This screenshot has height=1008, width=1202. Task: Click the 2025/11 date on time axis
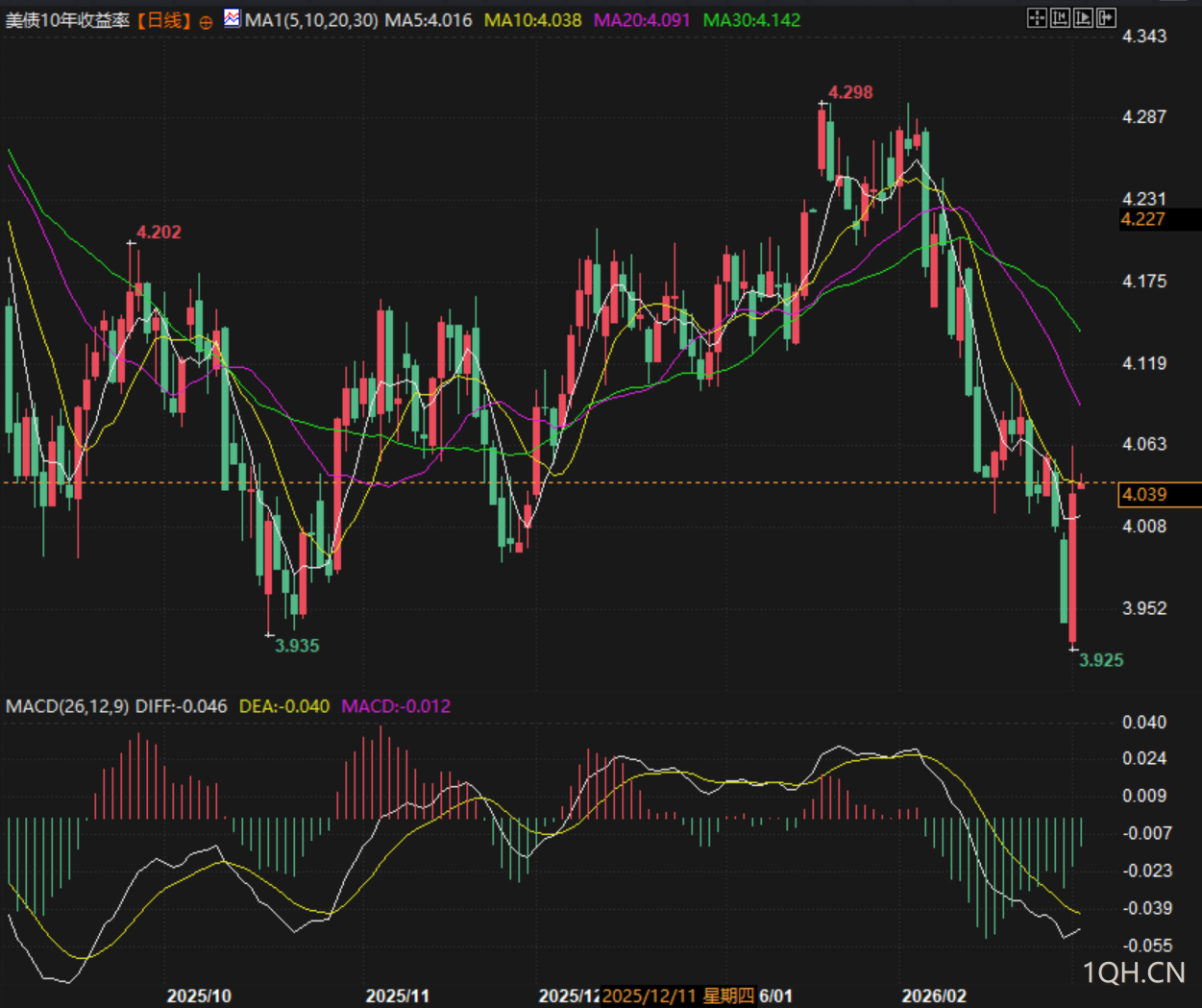pyautogui.click(x=397, y=996)
